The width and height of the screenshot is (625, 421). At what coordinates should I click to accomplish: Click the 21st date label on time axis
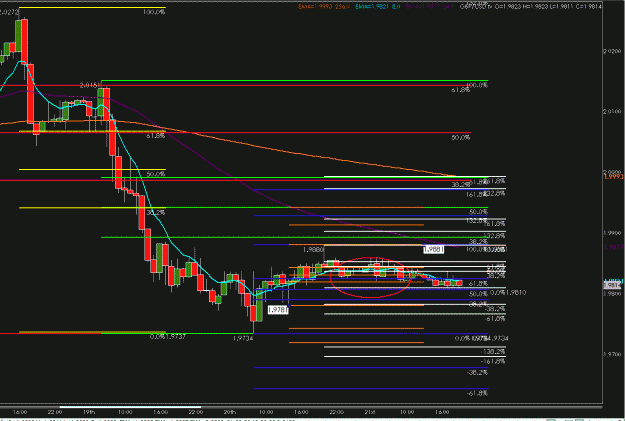pyautogui.click(x=370, y=412)
